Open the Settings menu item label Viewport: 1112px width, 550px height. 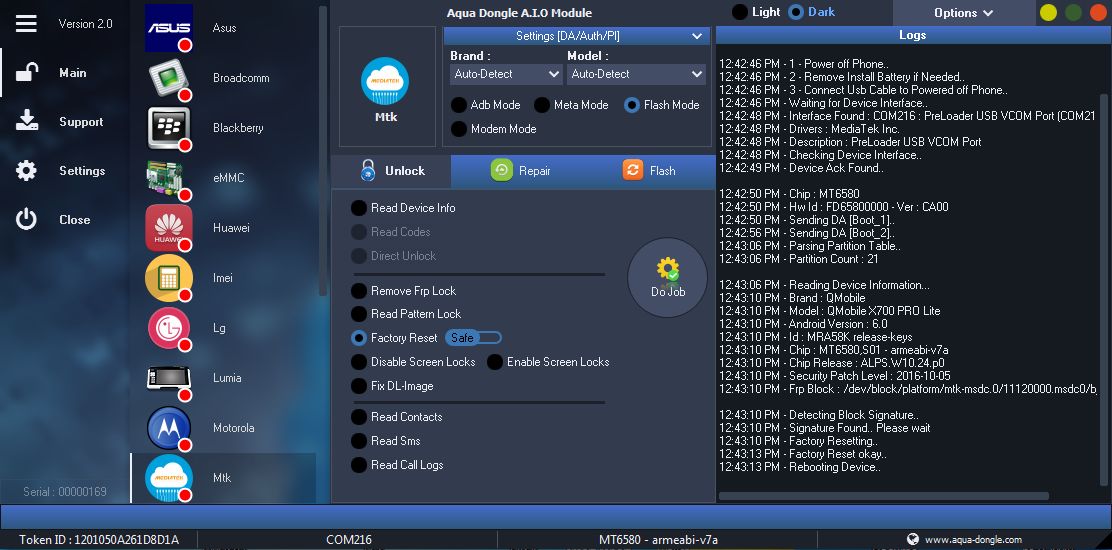coord(82,171)
